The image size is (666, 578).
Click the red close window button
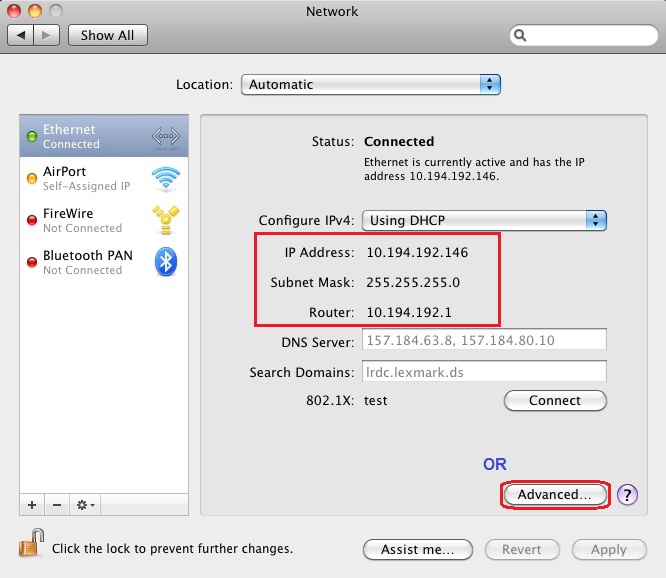pyautogui.click(x=14, y=11)
